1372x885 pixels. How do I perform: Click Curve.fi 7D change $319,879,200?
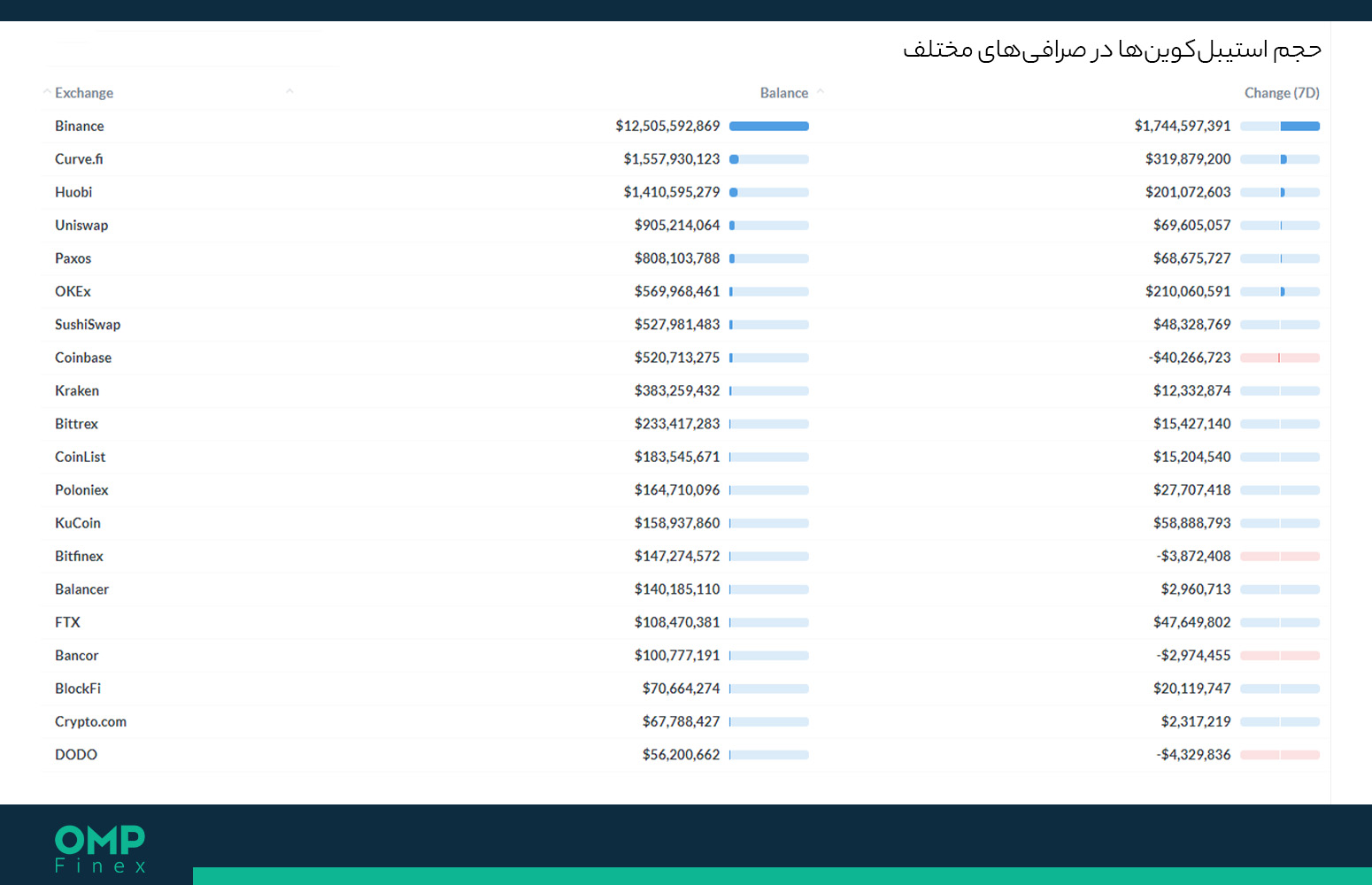click(x=1188, y=159)
